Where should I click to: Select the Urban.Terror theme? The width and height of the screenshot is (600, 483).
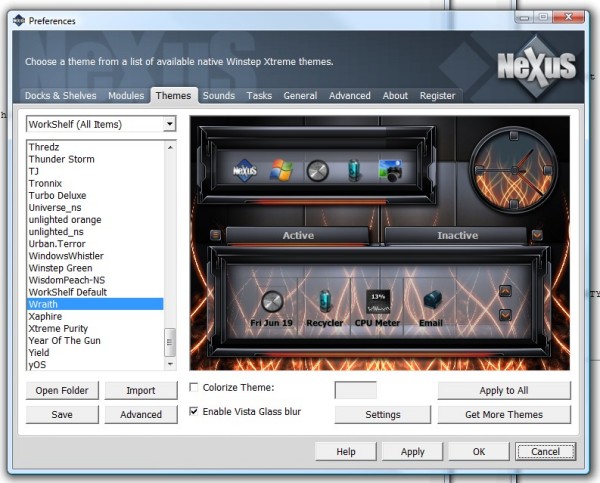point(95,244)
